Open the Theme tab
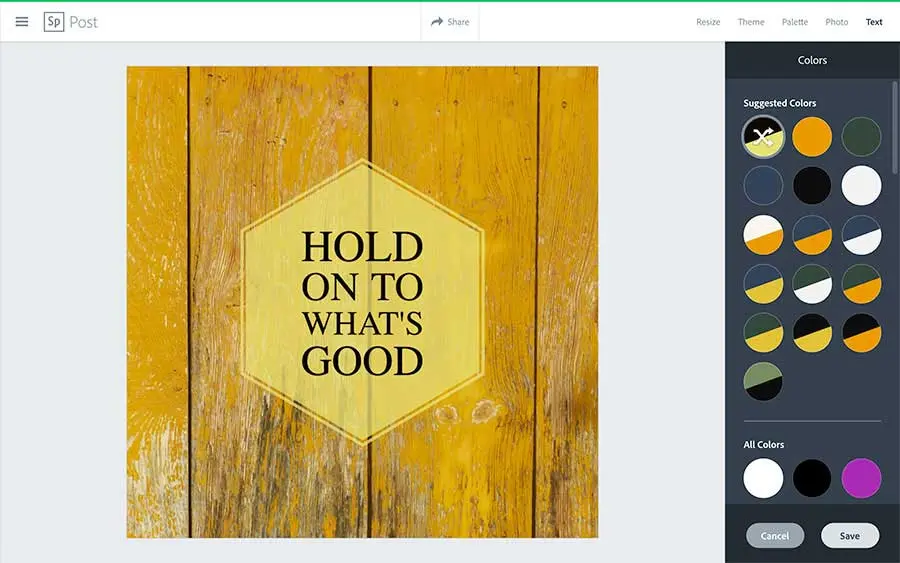 (x=751, y=22)
